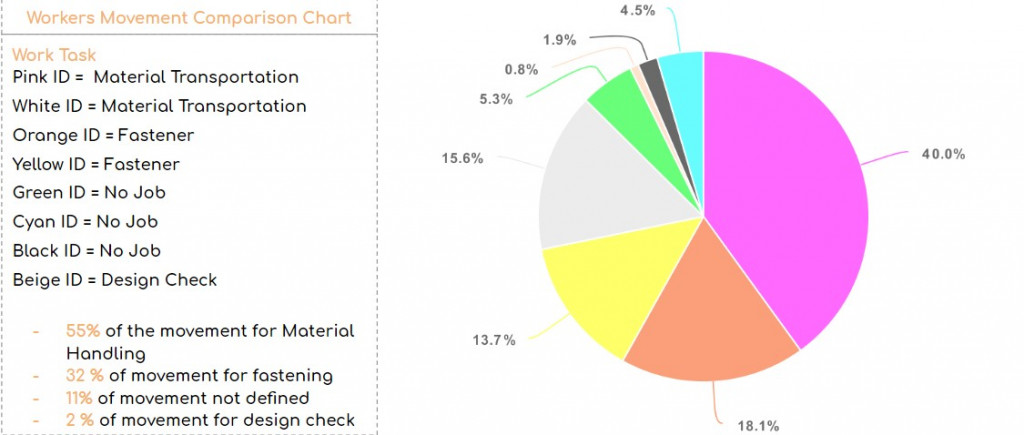The height and width of the screenshot is (435, 1024).
Task: Click the Beige ID Design Check line
Action: click(x=114, y=280)
